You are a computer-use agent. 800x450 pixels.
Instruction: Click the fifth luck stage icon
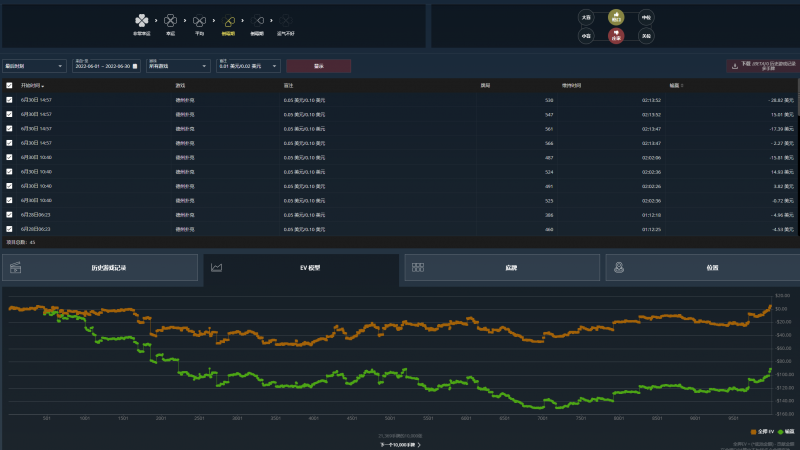tap(258, 19)
